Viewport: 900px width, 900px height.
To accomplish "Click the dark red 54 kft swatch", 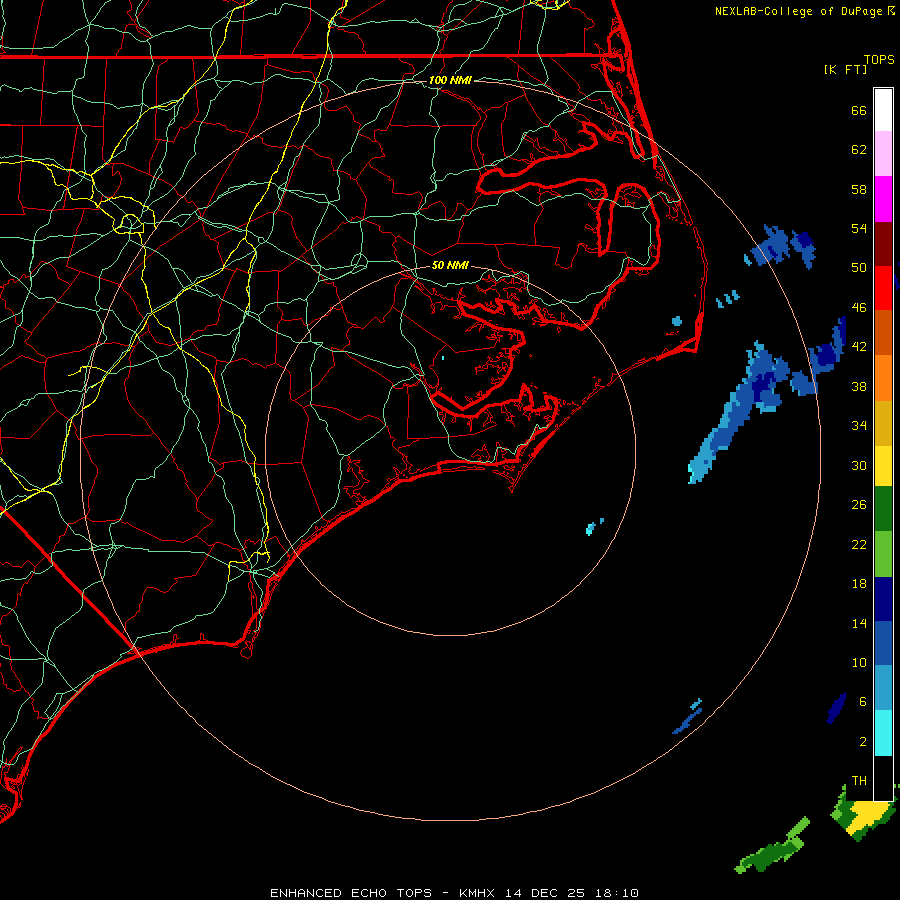I will 883,244.
